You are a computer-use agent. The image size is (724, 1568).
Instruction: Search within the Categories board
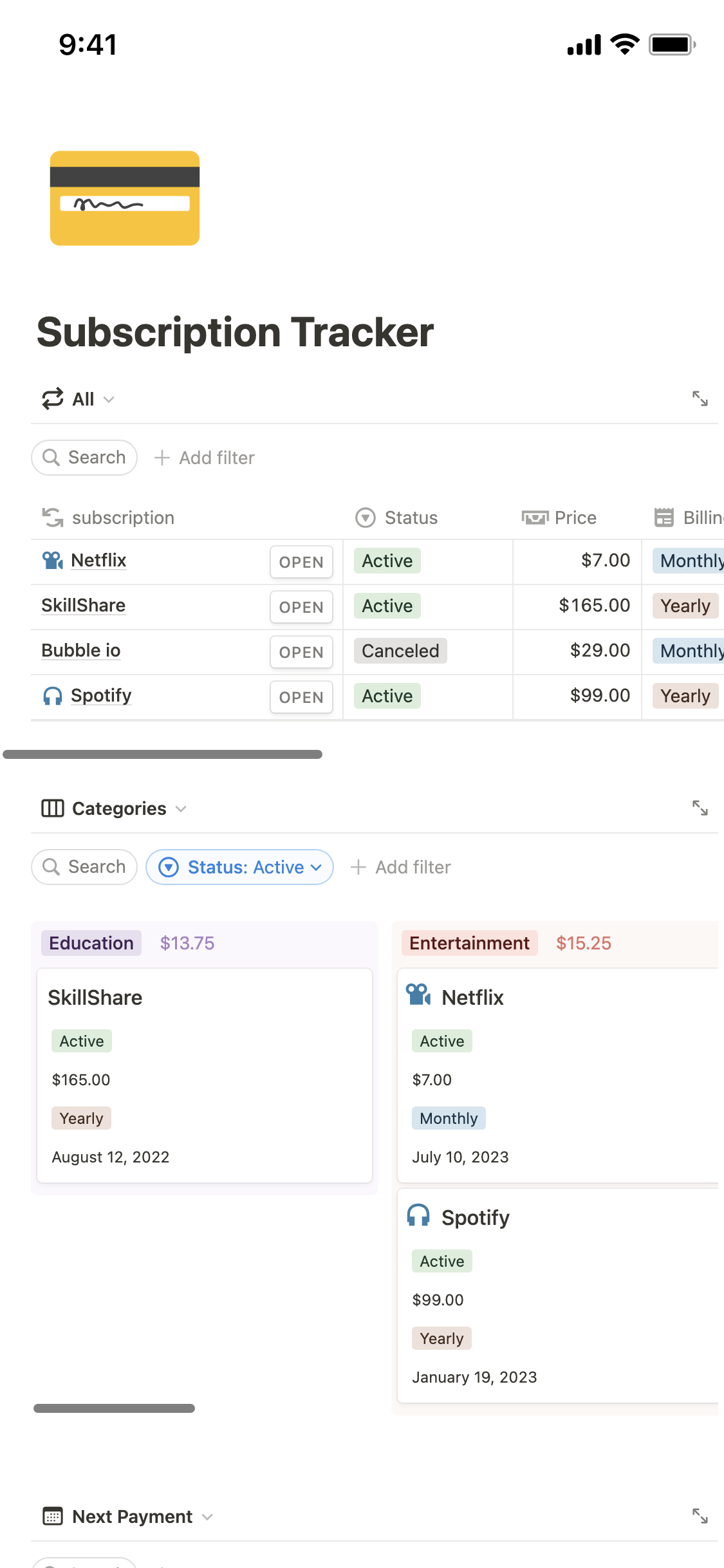[84, 867]
